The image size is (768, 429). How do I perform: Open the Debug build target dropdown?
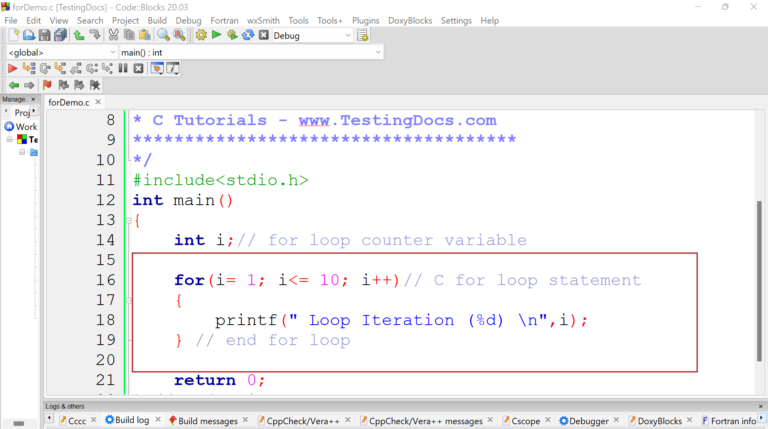click(347, 35)
